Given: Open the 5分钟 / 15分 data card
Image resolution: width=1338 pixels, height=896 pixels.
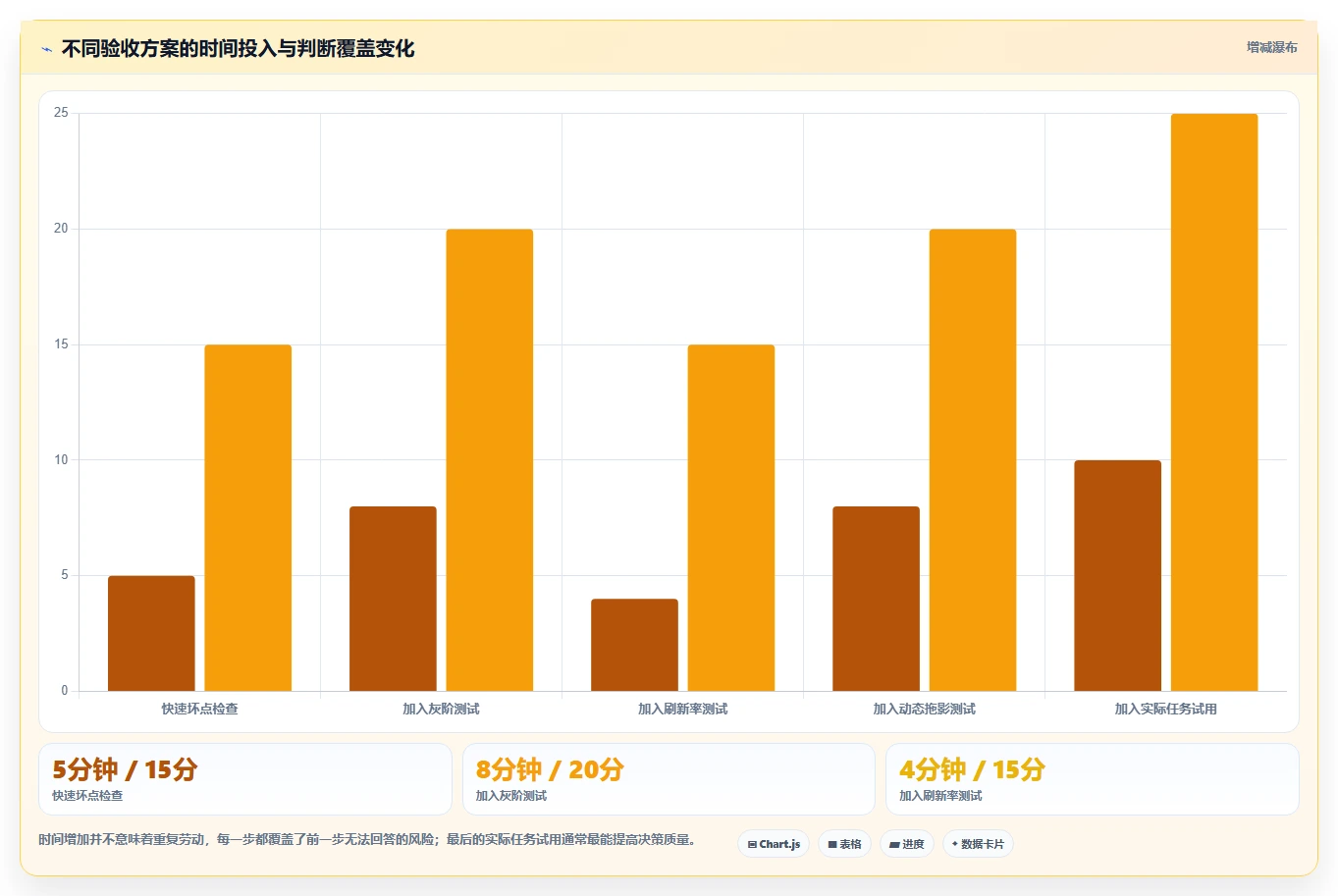Looking at the screenshot, I should [x=245, y=779].
